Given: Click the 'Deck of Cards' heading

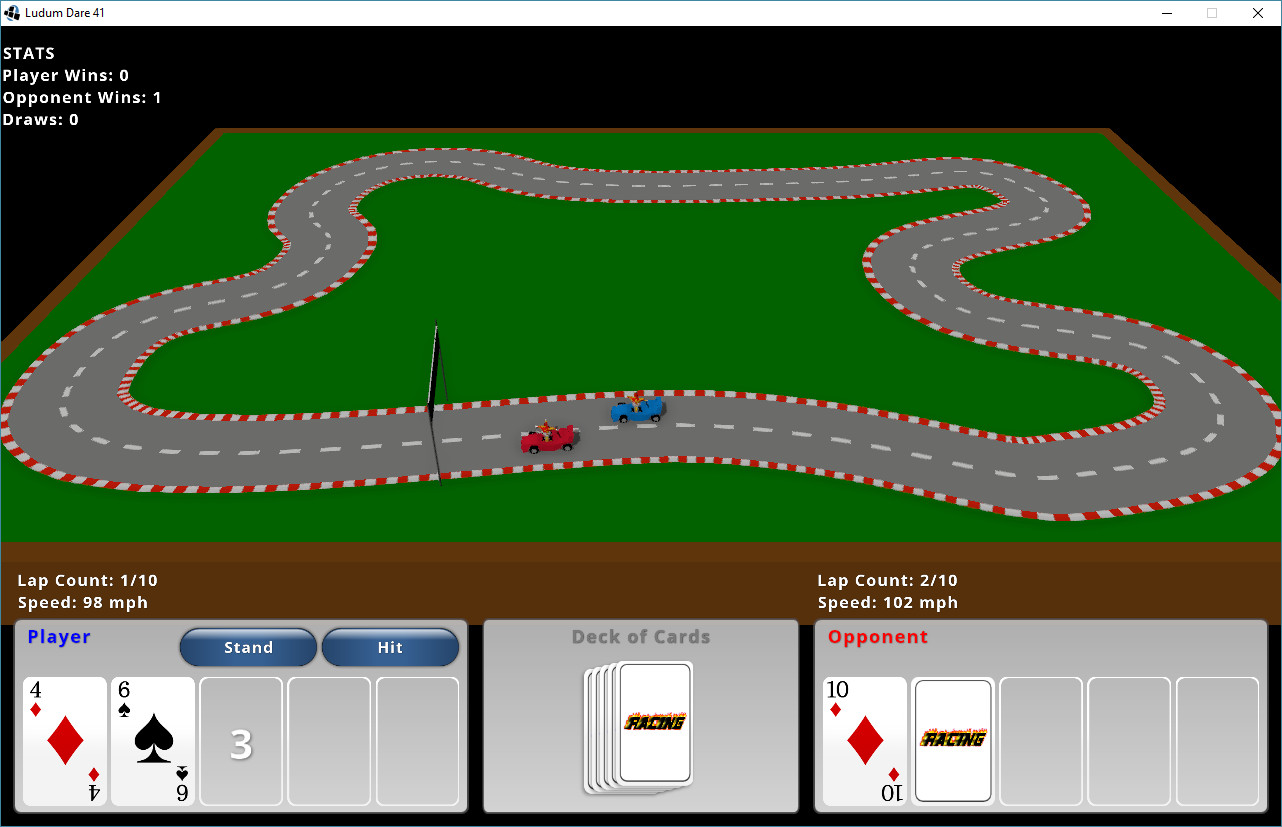Looking at the screenshot, I should (641, 637).
